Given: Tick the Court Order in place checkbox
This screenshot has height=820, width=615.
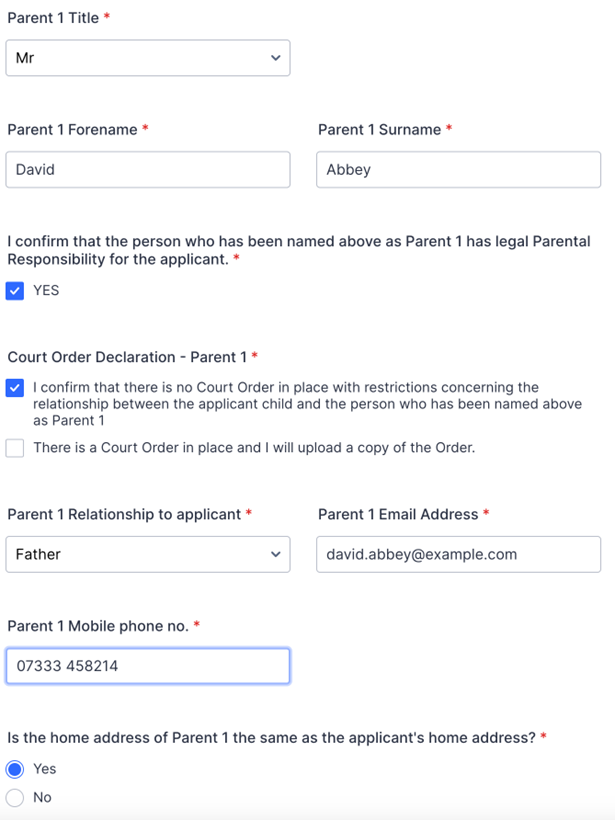Looking at the screenshot, I should [15, 448].
